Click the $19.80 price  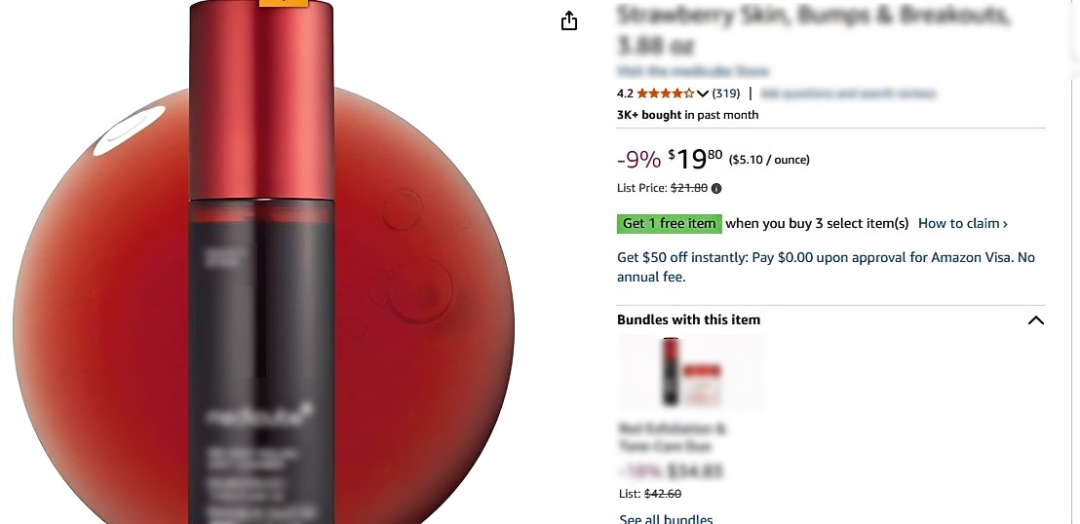[x=695, y=159]
